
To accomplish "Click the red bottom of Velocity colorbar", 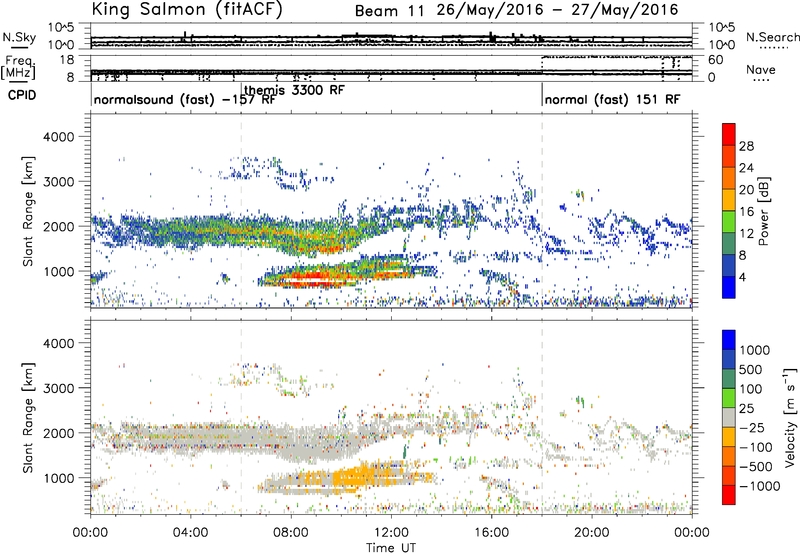I will click(x=729, y=495).
